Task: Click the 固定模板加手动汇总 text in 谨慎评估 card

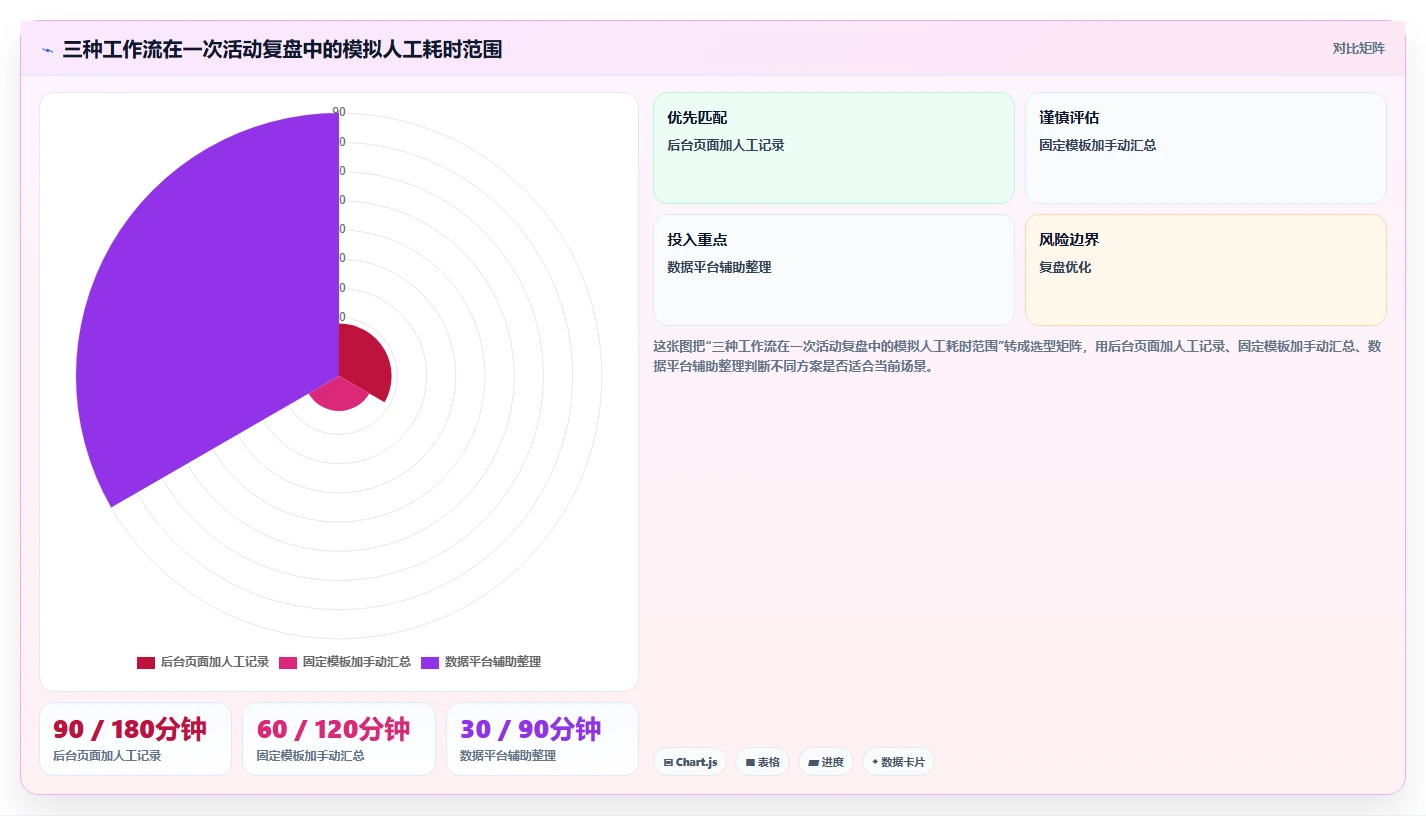Action: 1098,145
